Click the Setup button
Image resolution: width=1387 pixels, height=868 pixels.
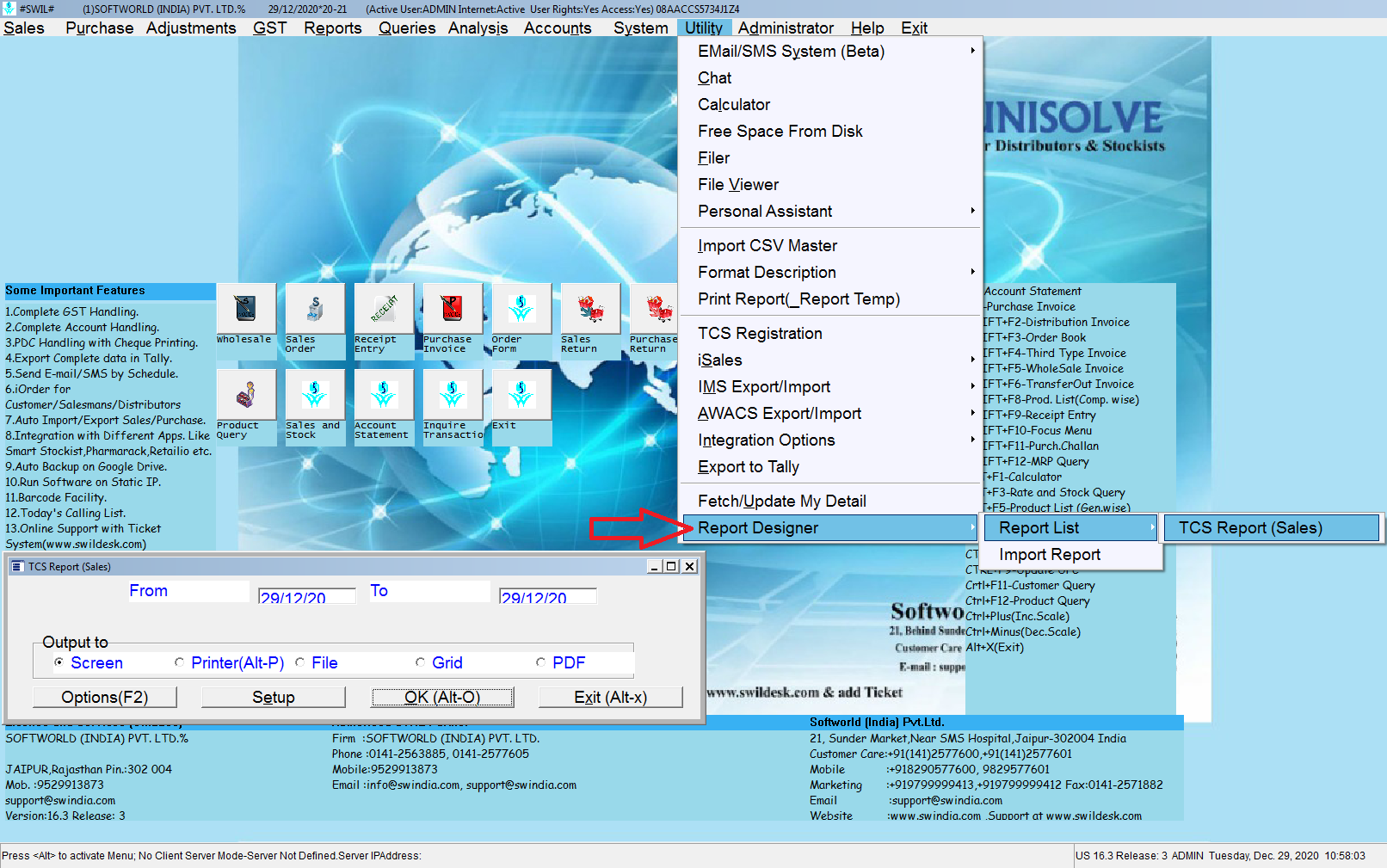(x=274, y=697)
